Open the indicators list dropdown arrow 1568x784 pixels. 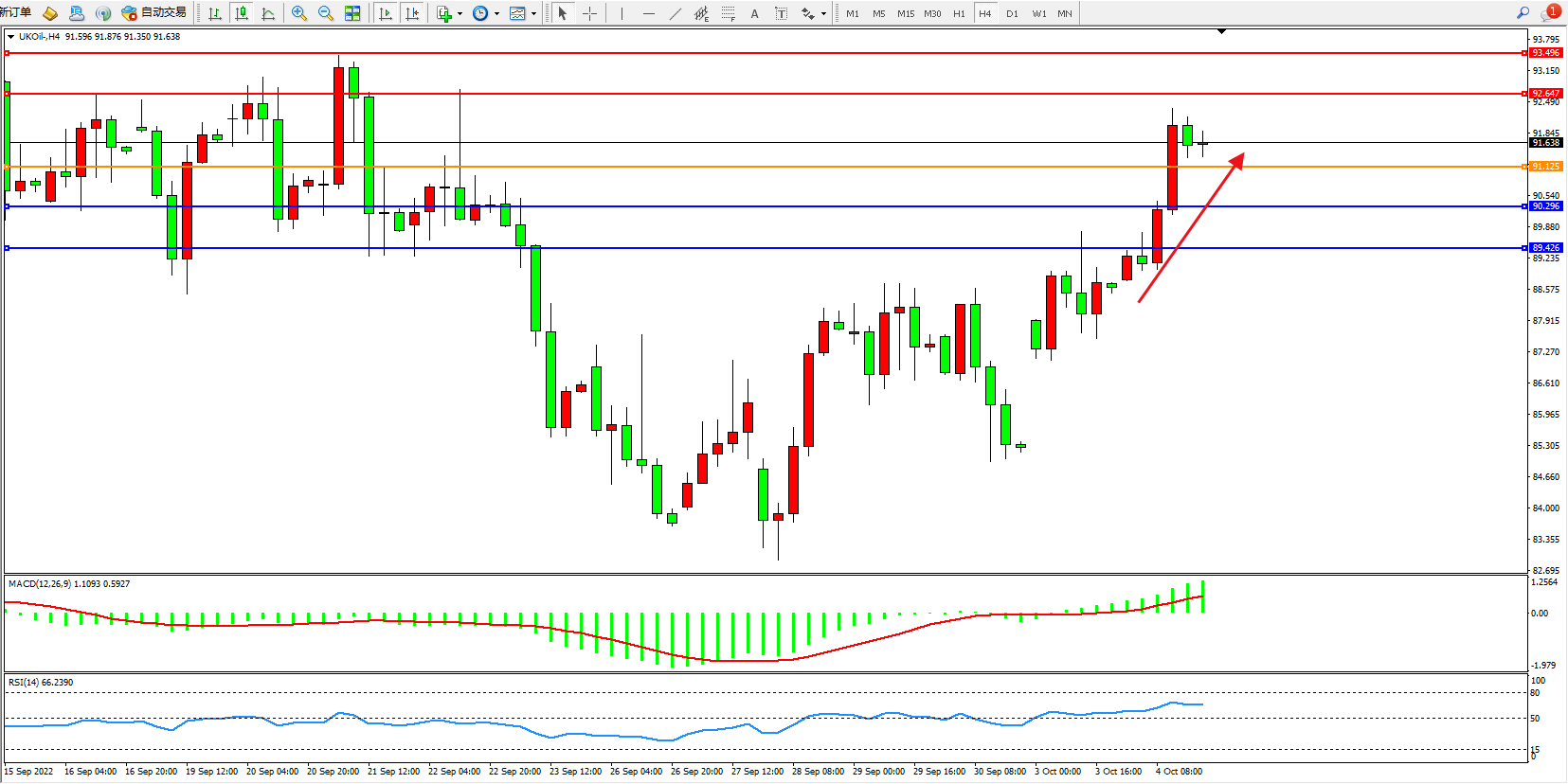(x=460, y=13)
